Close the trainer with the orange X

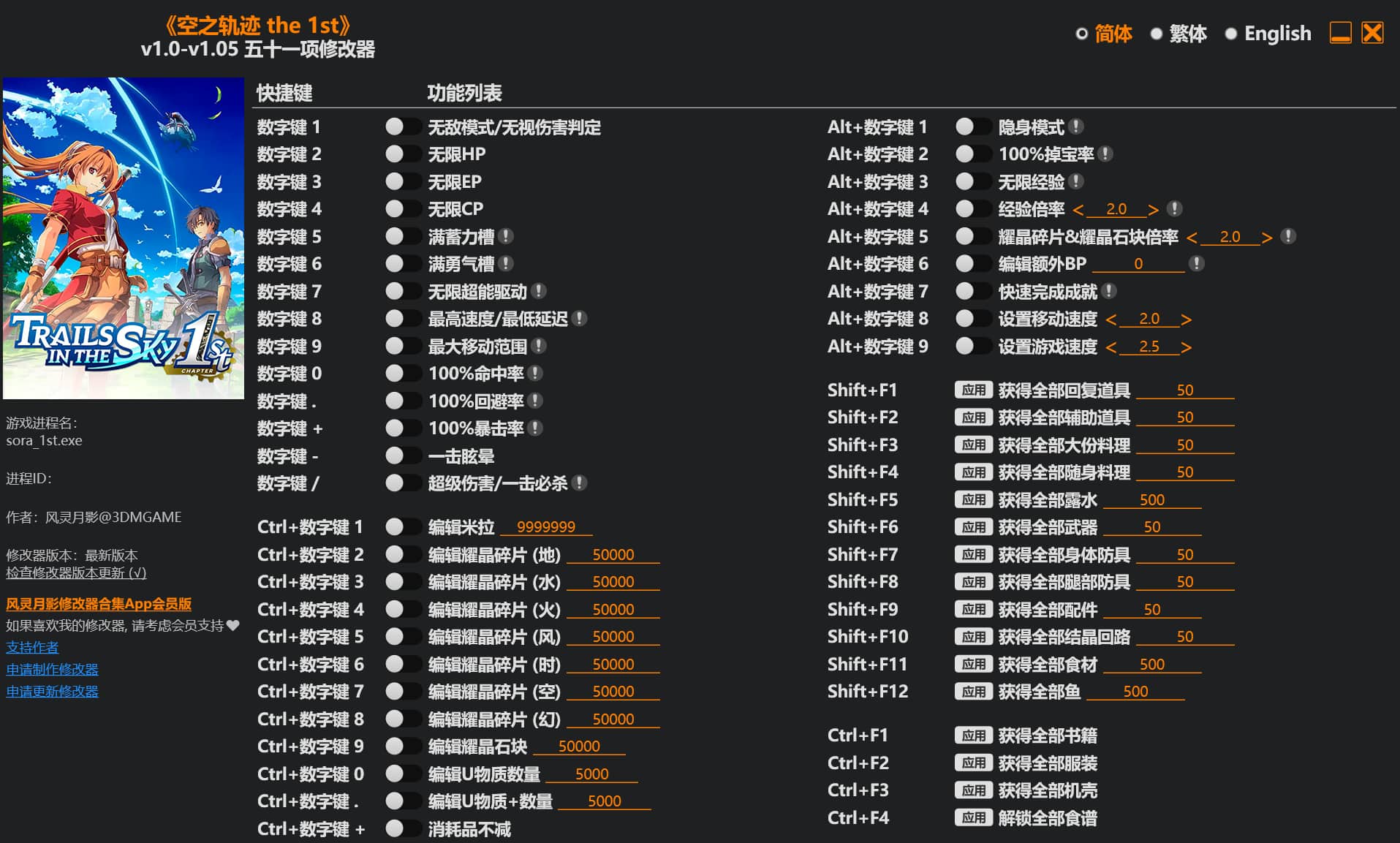click(x=1372, y=33)
